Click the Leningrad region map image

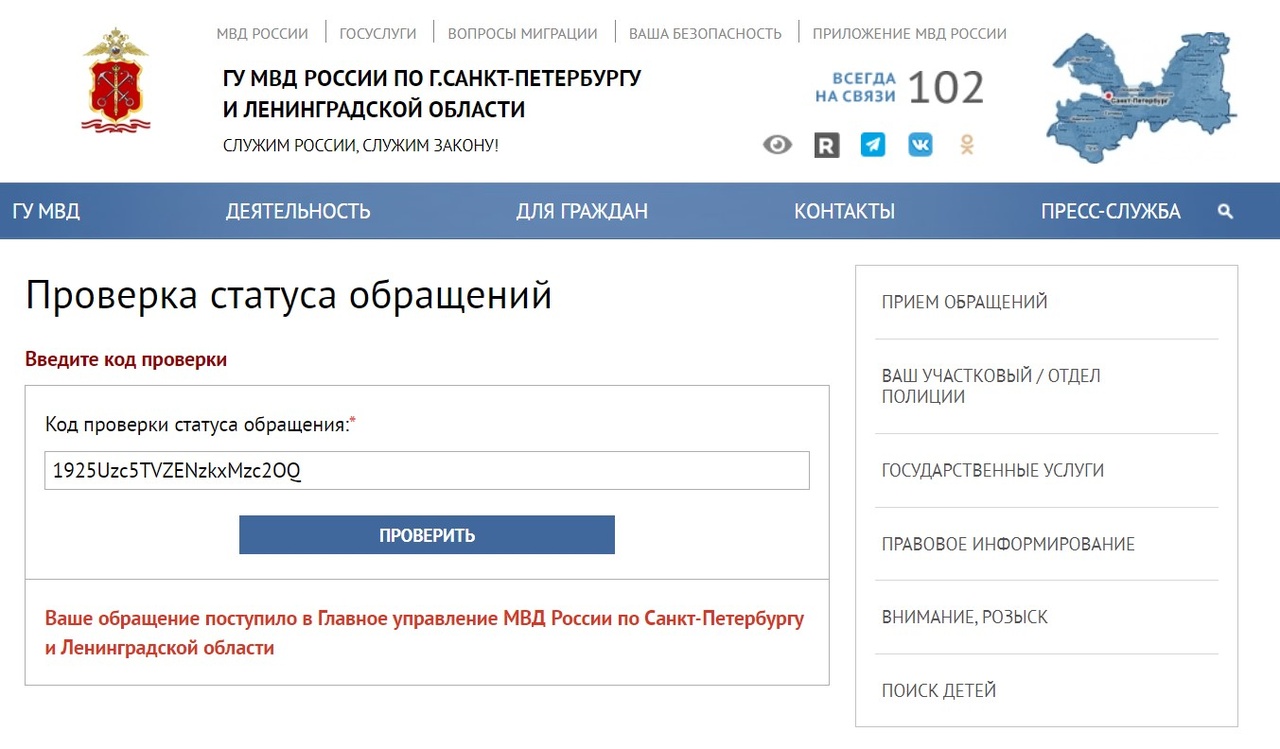[1141, 97]
